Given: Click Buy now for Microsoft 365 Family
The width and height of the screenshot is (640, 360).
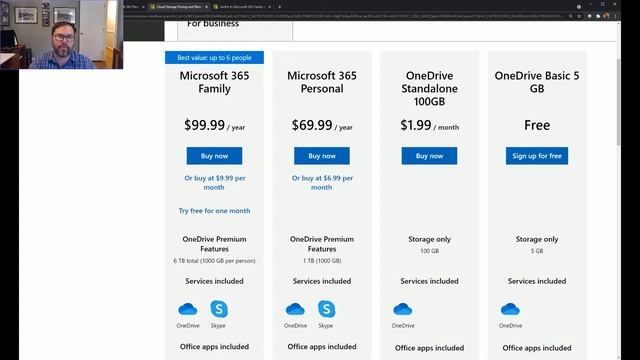Looking at the screenshot, I should [x=214, y=156].
